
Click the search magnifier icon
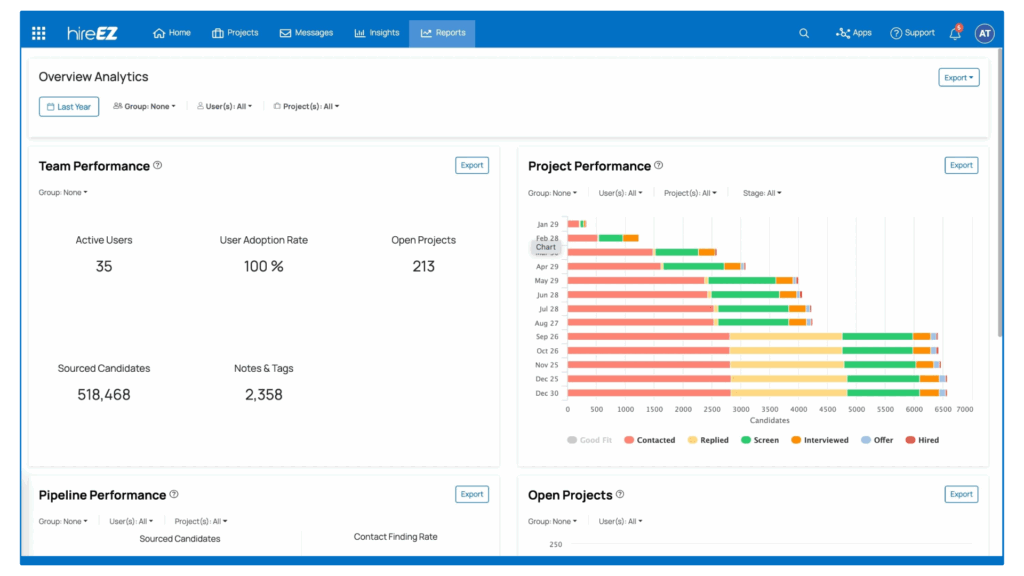(804, 33)
